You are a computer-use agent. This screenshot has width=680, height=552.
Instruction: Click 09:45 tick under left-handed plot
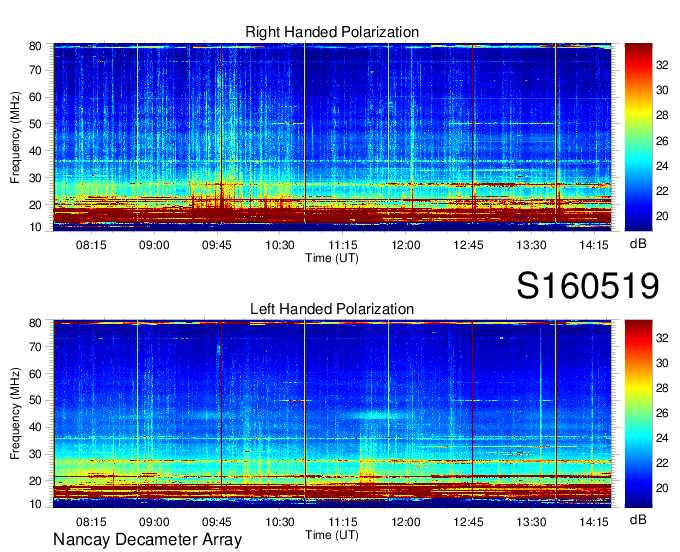[x=217, y=522]
